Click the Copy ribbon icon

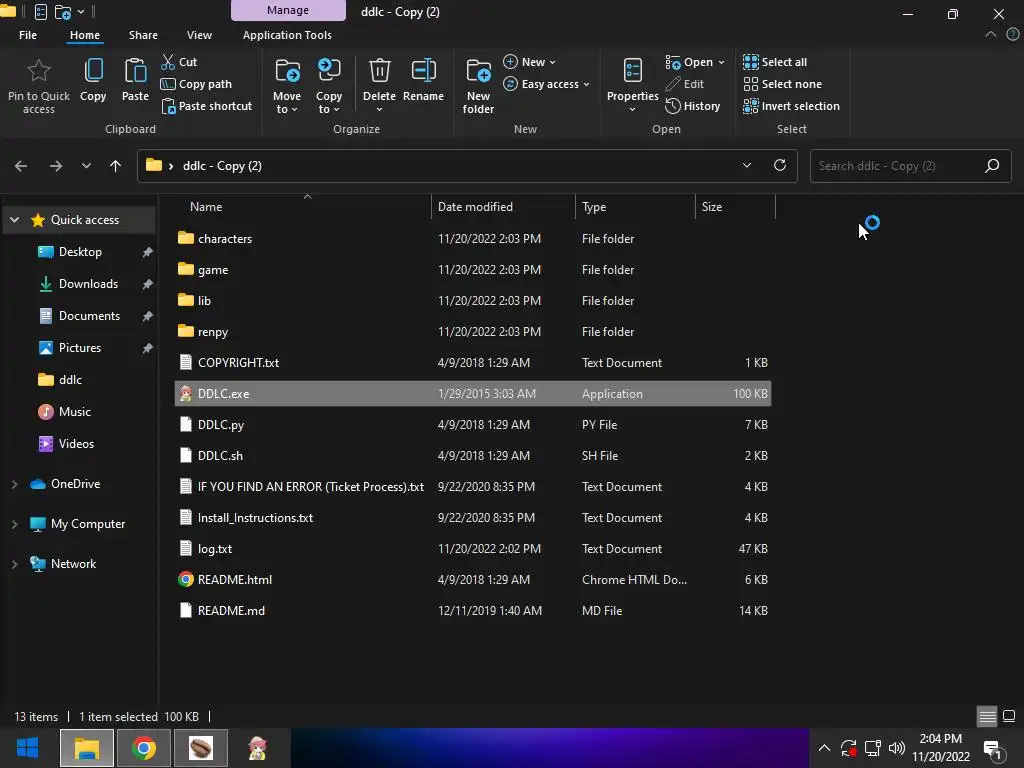click(93, 80)
